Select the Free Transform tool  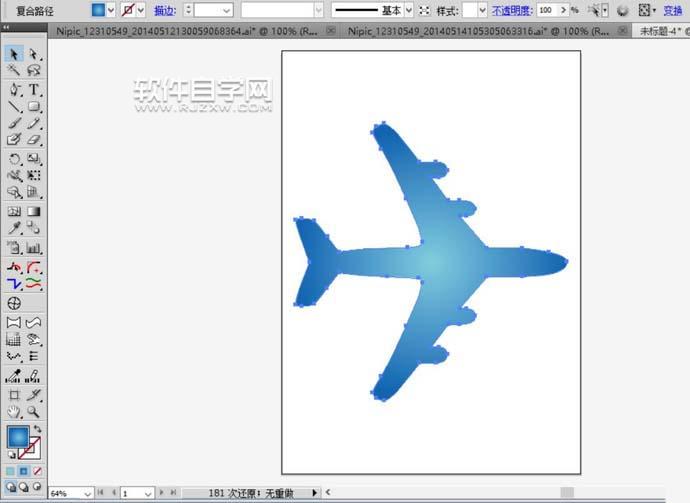pyautogui.click(x=33, y=176)
